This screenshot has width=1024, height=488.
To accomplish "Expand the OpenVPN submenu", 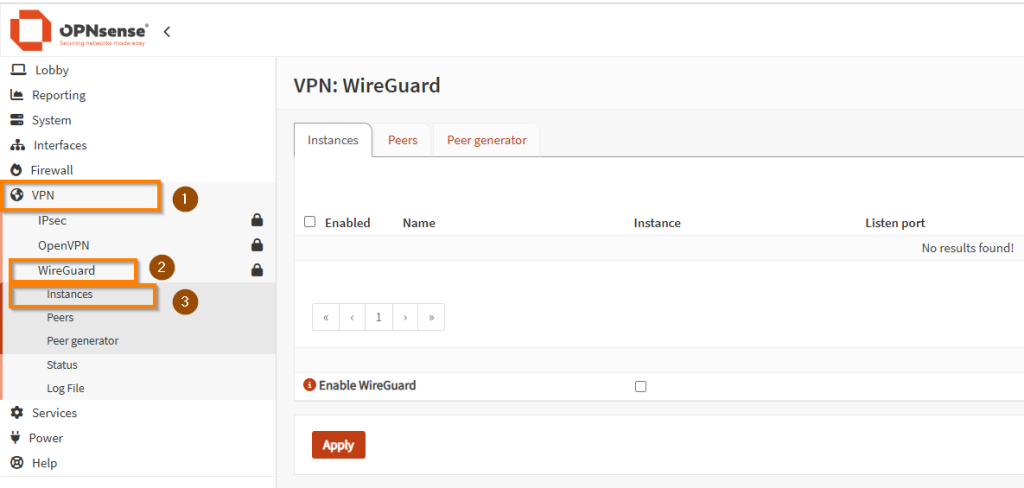I will tap(64, 245).
